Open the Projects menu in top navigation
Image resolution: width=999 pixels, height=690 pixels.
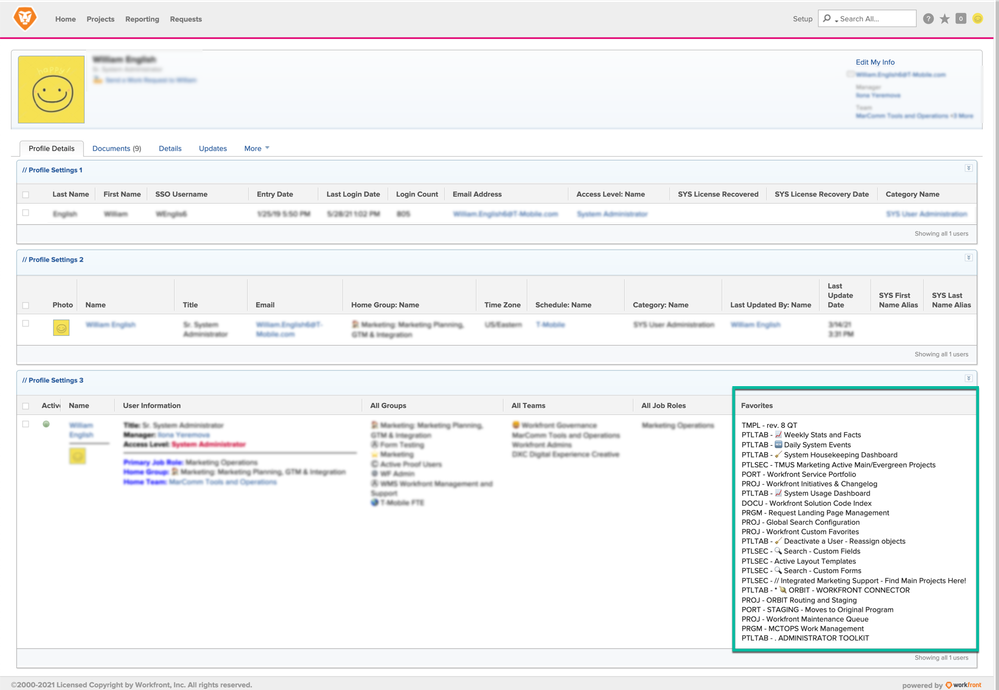tap(100, 19)
